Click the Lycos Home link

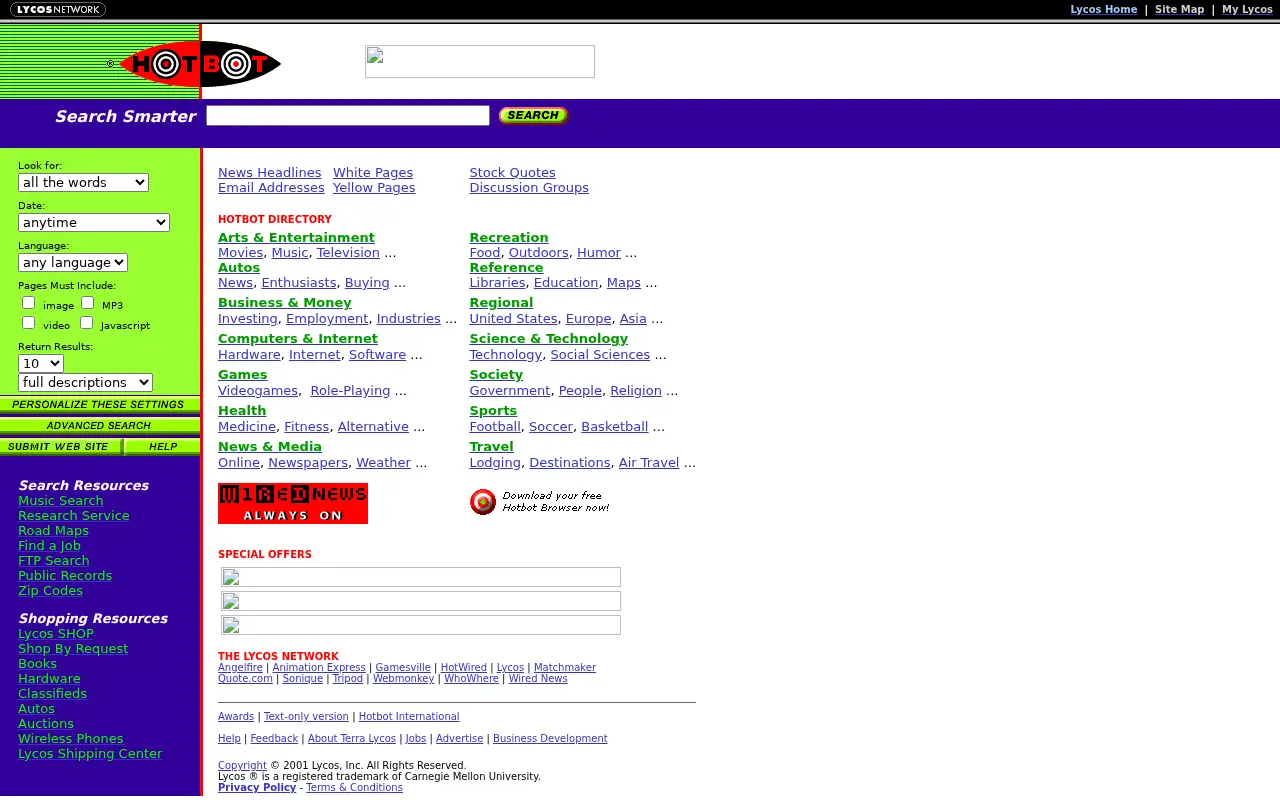[1104, 9]
